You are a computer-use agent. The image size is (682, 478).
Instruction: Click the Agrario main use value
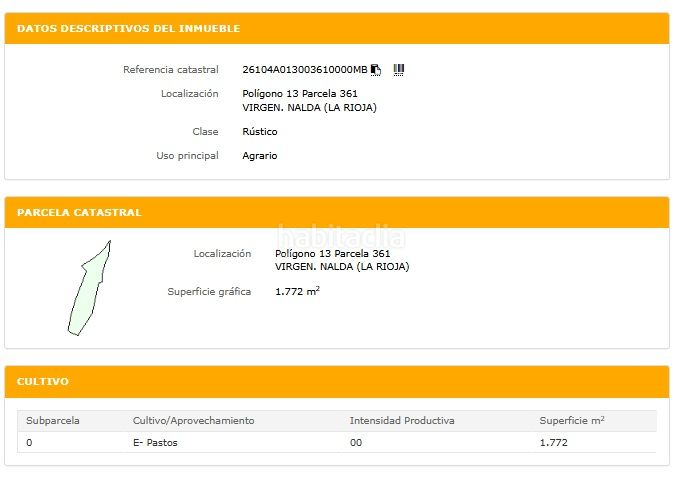pyautogui.click(x=260, y=156)
